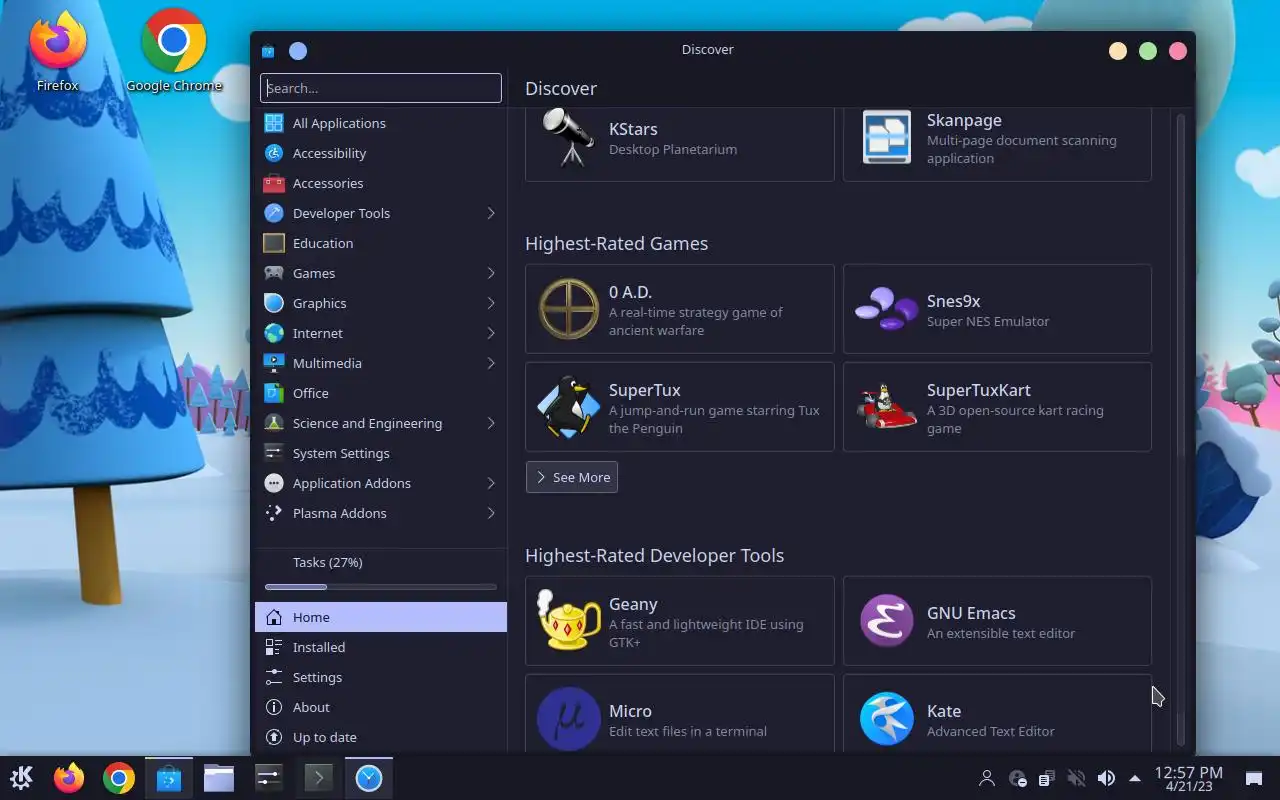Expand the Graphics subcategories arrow
The width and height of the screenshot is (1280, 800).
[x=491, y=303]
